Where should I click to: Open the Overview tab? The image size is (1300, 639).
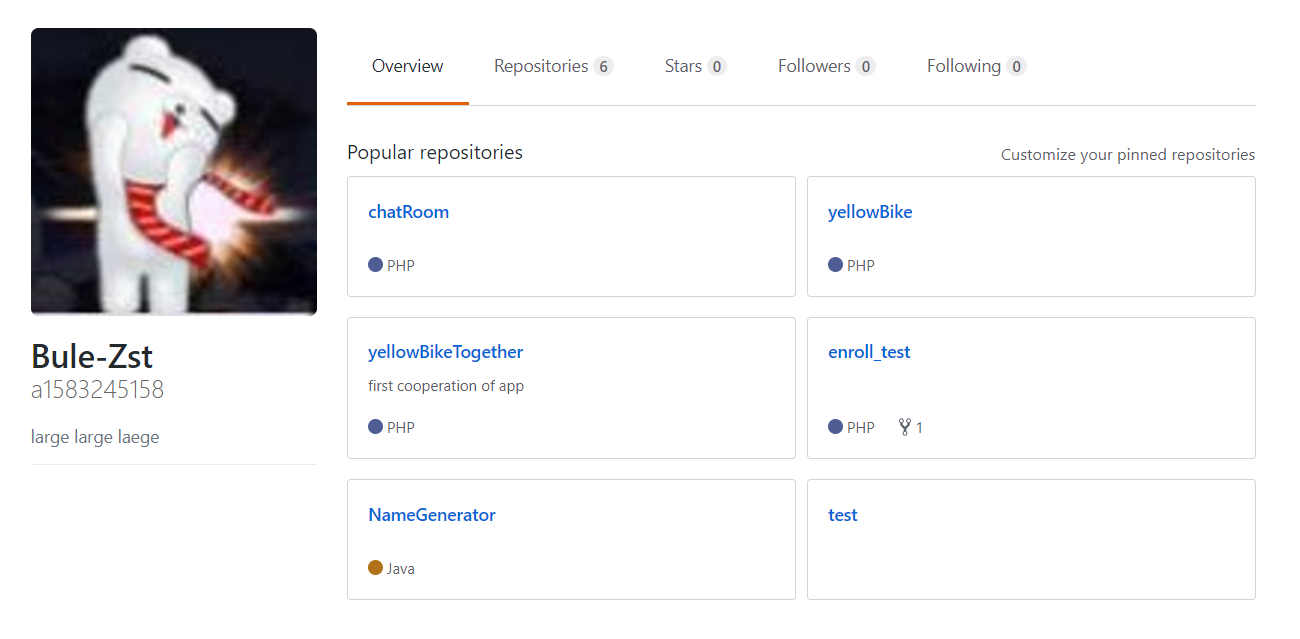point(407,67)
